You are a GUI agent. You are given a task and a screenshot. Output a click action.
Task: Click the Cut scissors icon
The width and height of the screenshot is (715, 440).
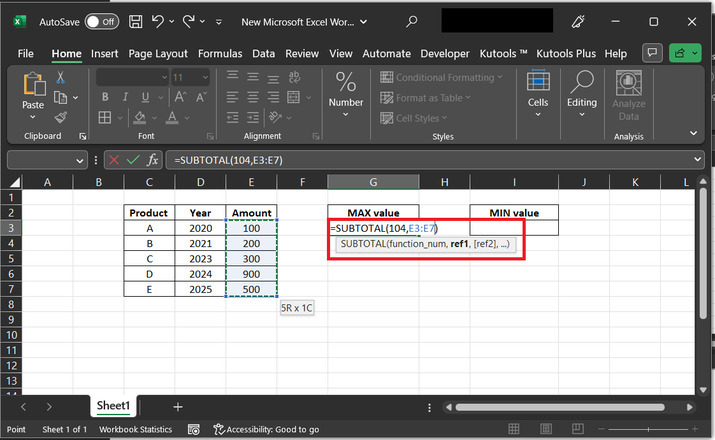click(61, 78)
